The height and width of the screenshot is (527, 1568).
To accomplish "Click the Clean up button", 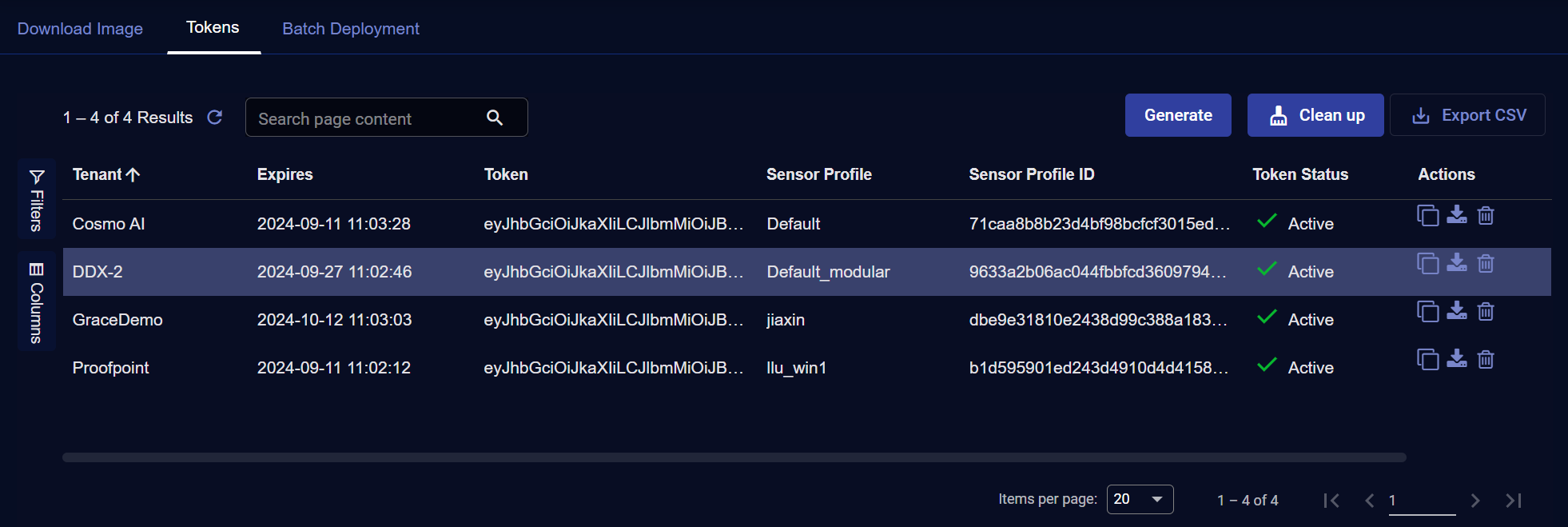I will tap(1315, 115).
